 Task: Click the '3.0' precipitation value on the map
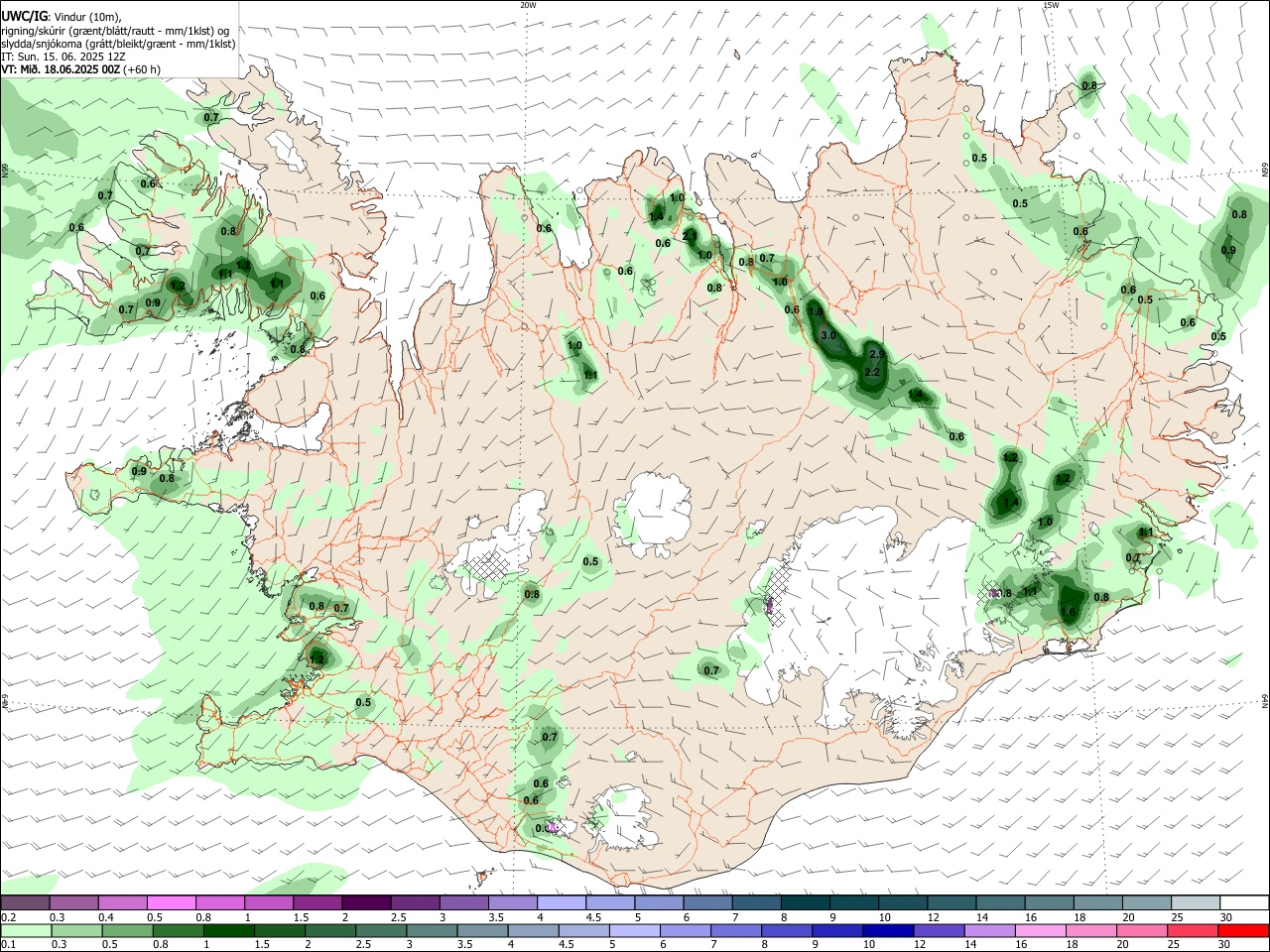(828, 336)
